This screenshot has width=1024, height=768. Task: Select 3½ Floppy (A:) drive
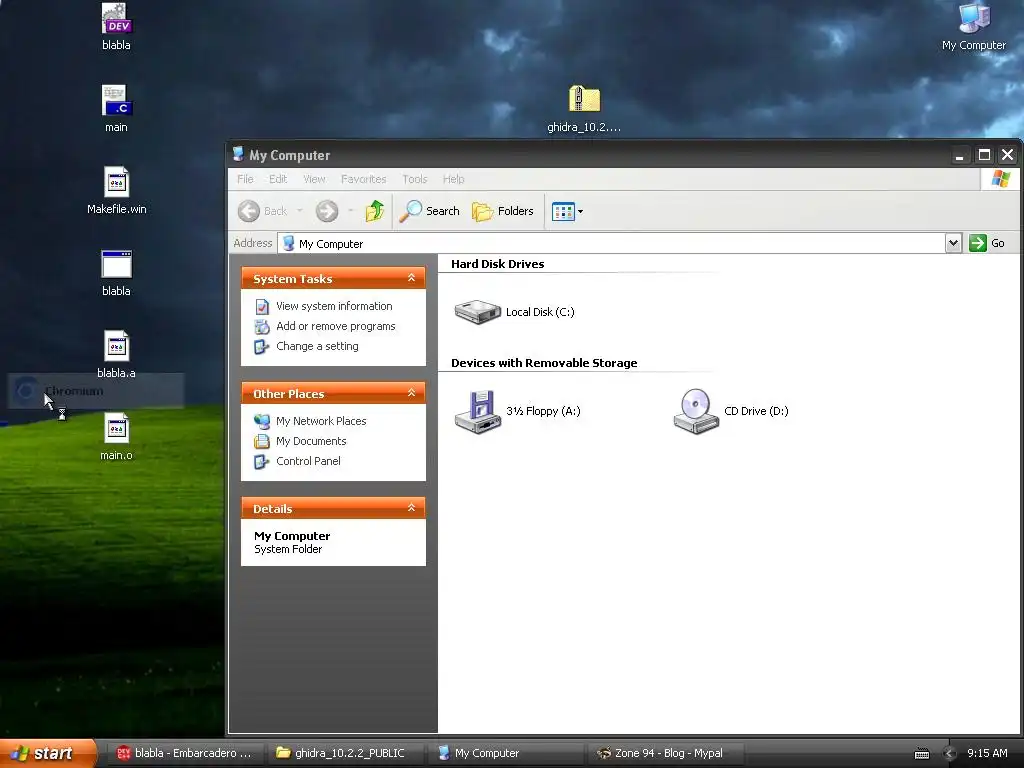coord(518,411)
